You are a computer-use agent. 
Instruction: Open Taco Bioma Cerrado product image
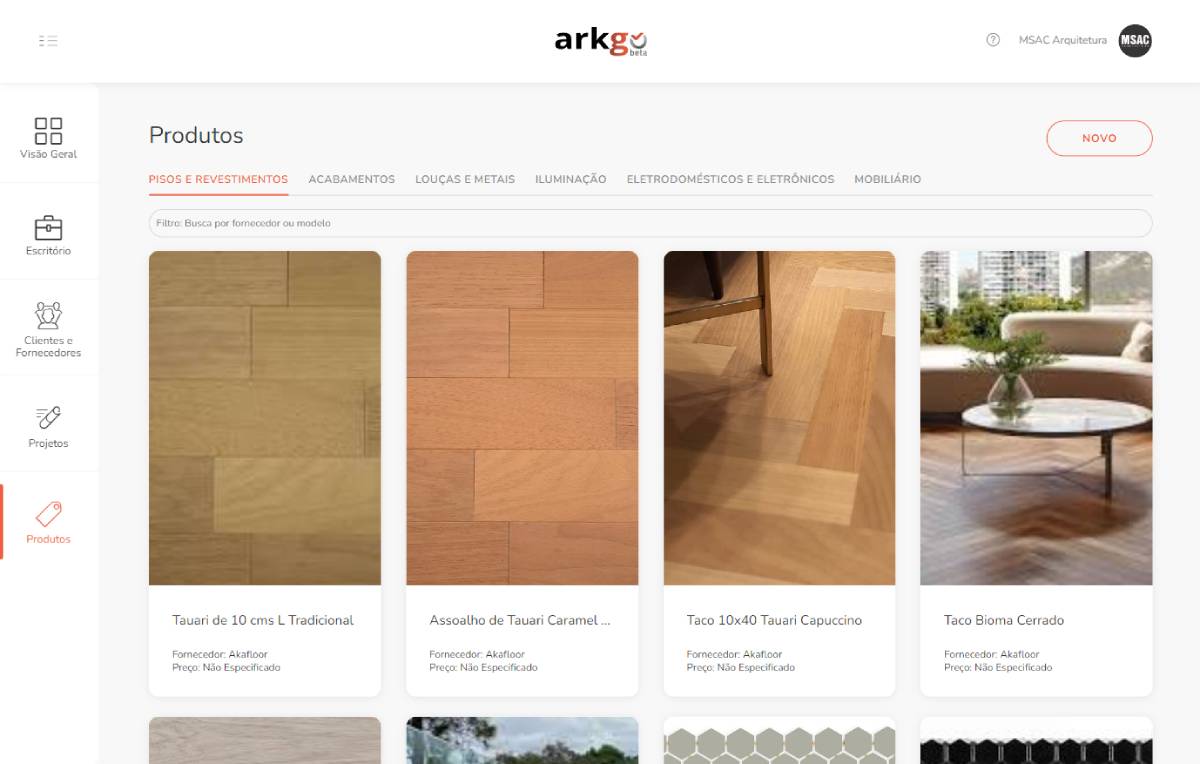point(1036,418)
